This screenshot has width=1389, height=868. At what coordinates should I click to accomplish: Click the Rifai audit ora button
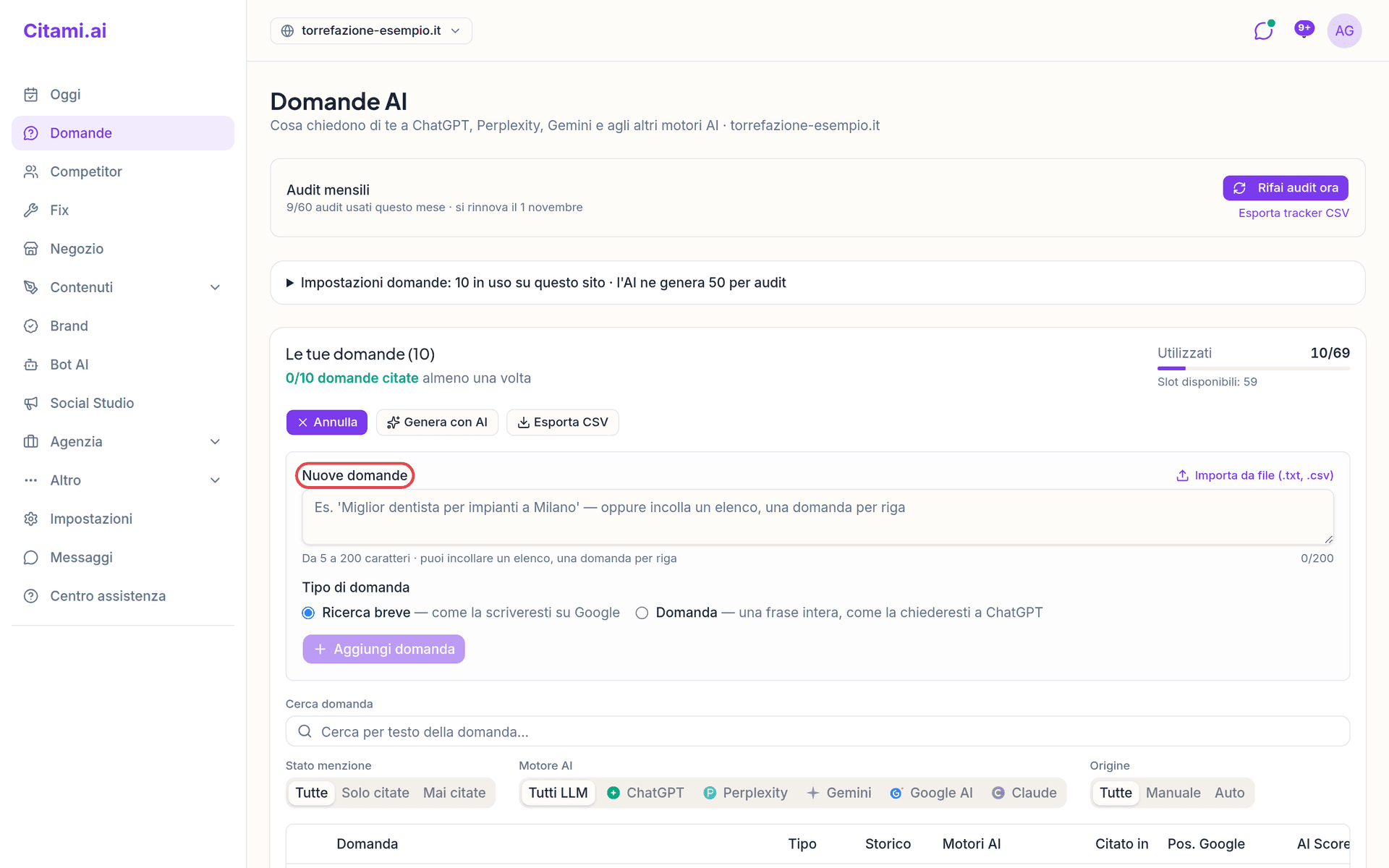[1286, 188]
